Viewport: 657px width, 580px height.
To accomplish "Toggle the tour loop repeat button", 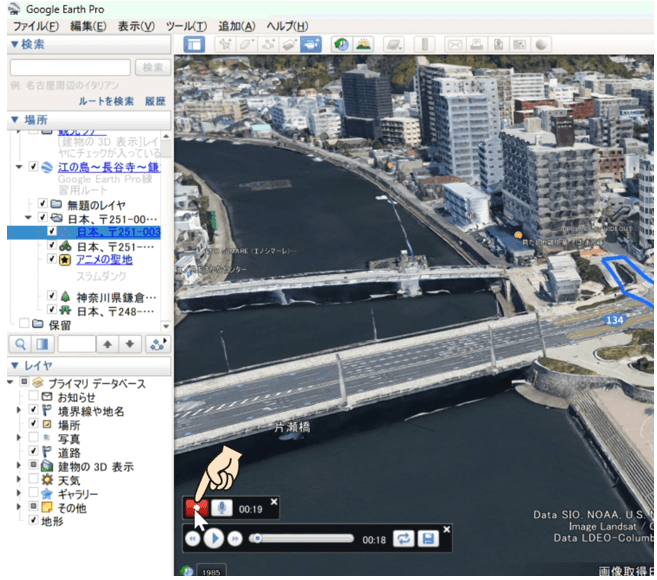I will (x=402, y=538).
